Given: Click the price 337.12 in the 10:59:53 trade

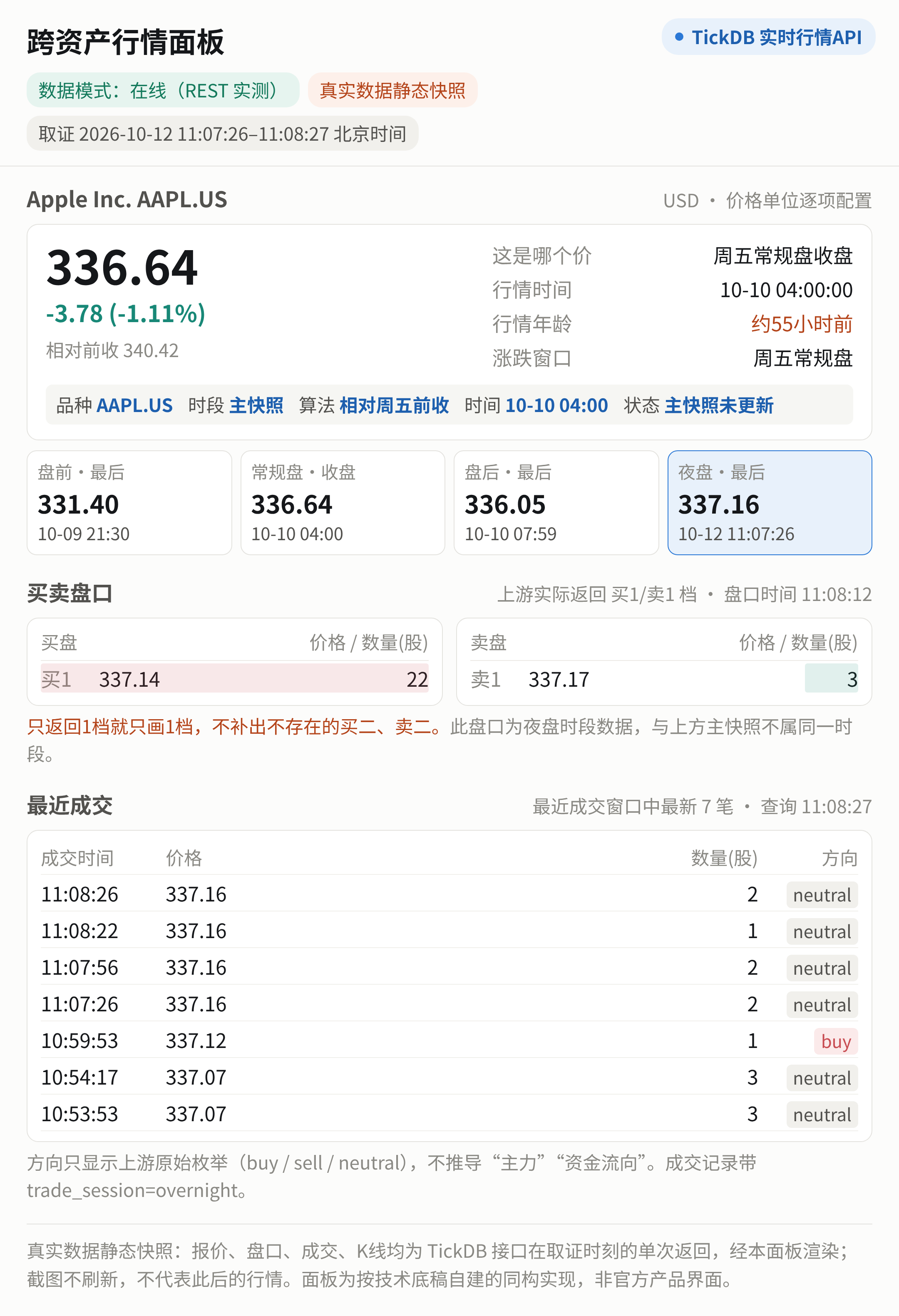Looking at the screenshot, I should (196, 1041).
